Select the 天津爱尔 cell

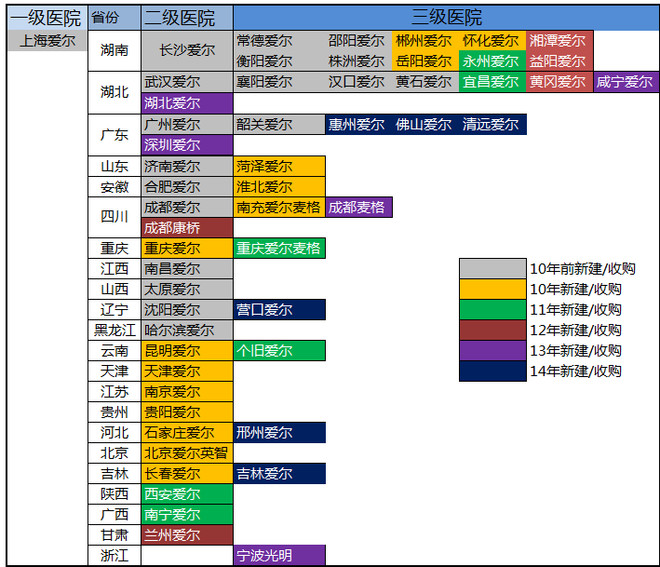coord(187,371)
